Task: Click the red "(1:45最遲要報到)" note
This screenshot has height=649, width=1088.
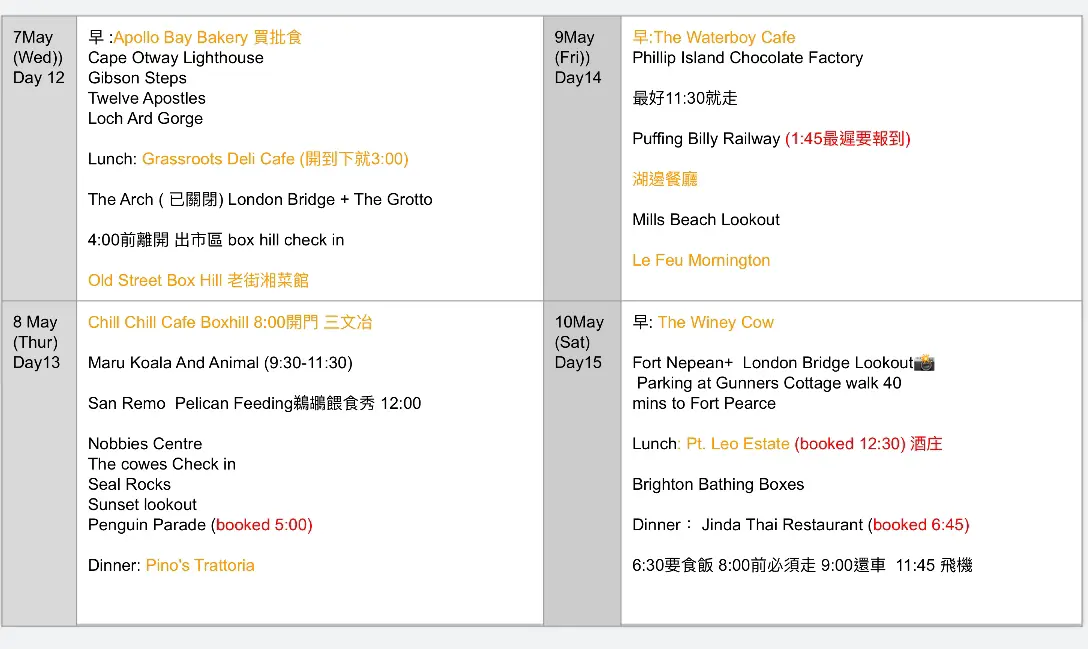Action: (848, 139)
